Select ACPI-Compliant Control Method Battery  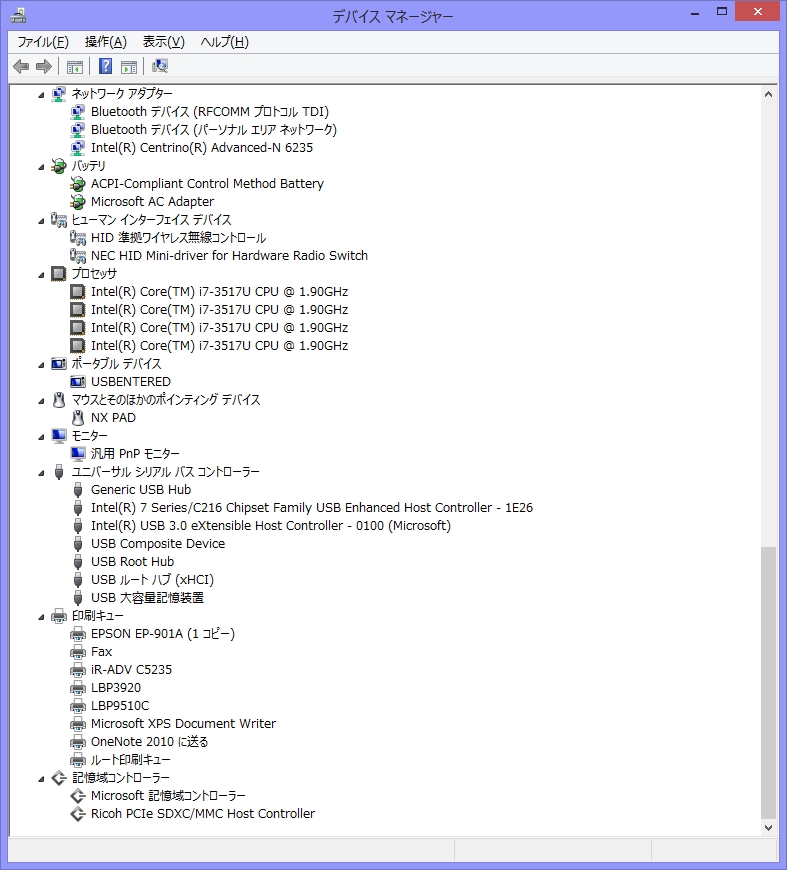(x=207, y=184)
